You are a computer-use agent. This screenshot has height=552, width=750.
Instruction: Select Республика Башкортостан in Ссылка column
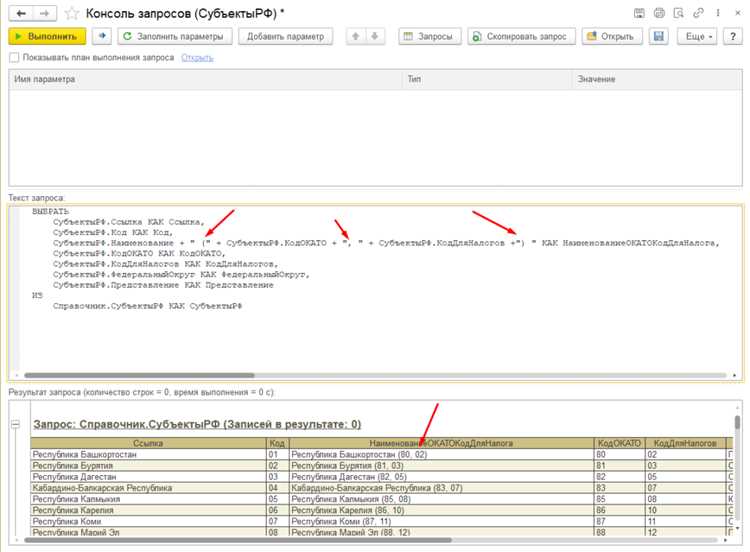[148, 454]
